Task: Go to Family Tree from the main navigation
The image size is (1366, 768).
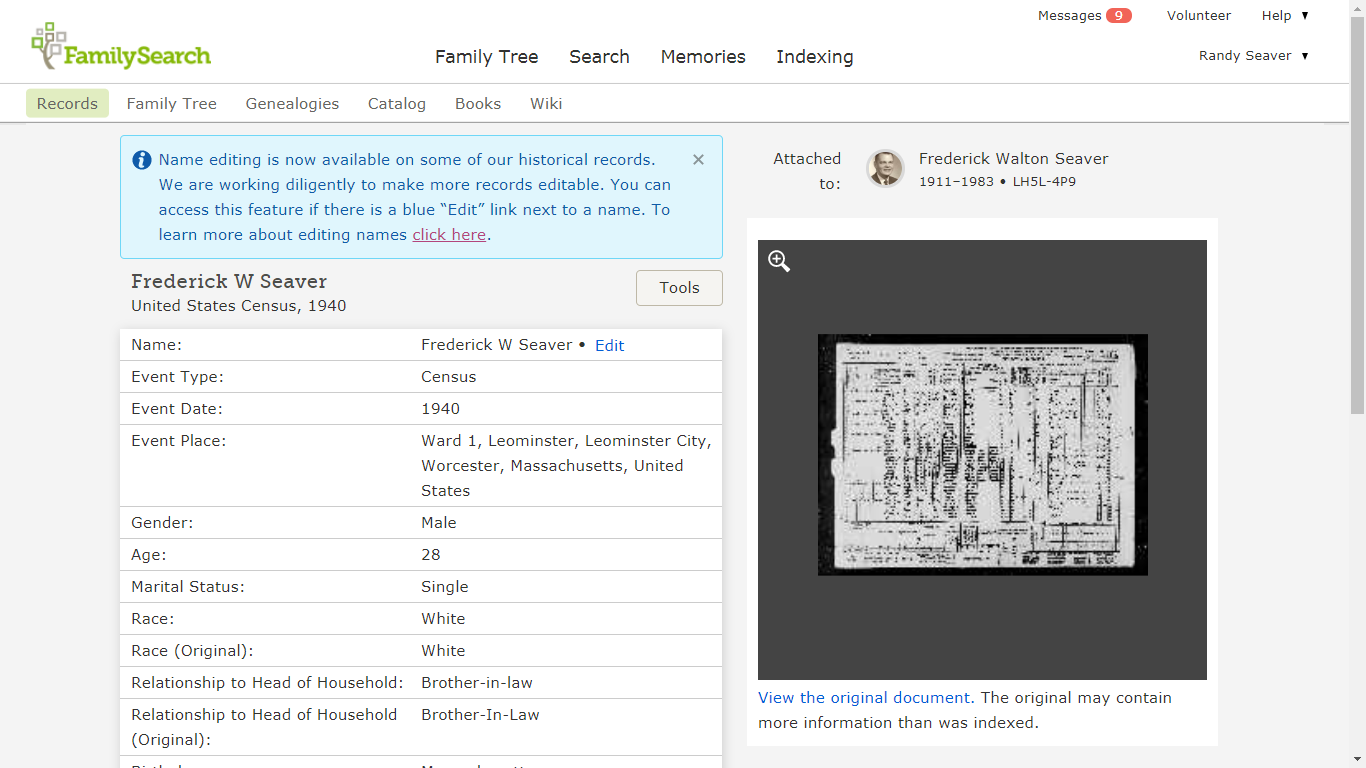Action: (x=486, y=57)
